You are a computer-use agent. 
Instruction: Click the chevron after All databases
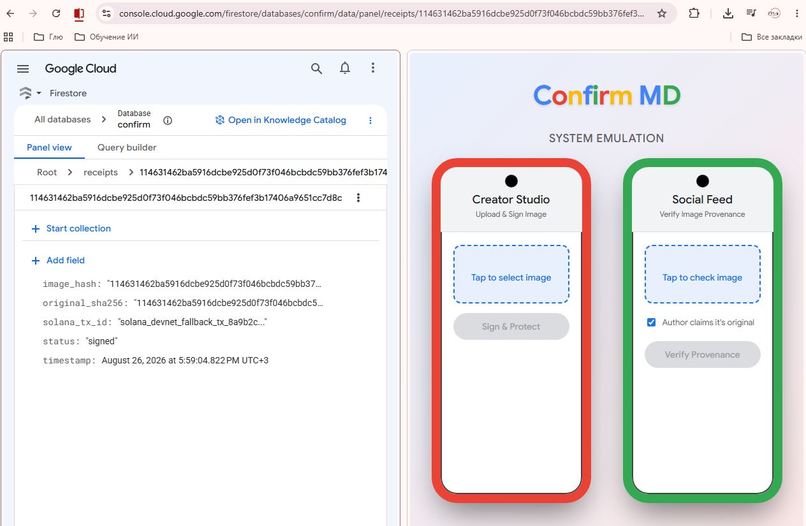pyautogui.click(x=103, y=119)
